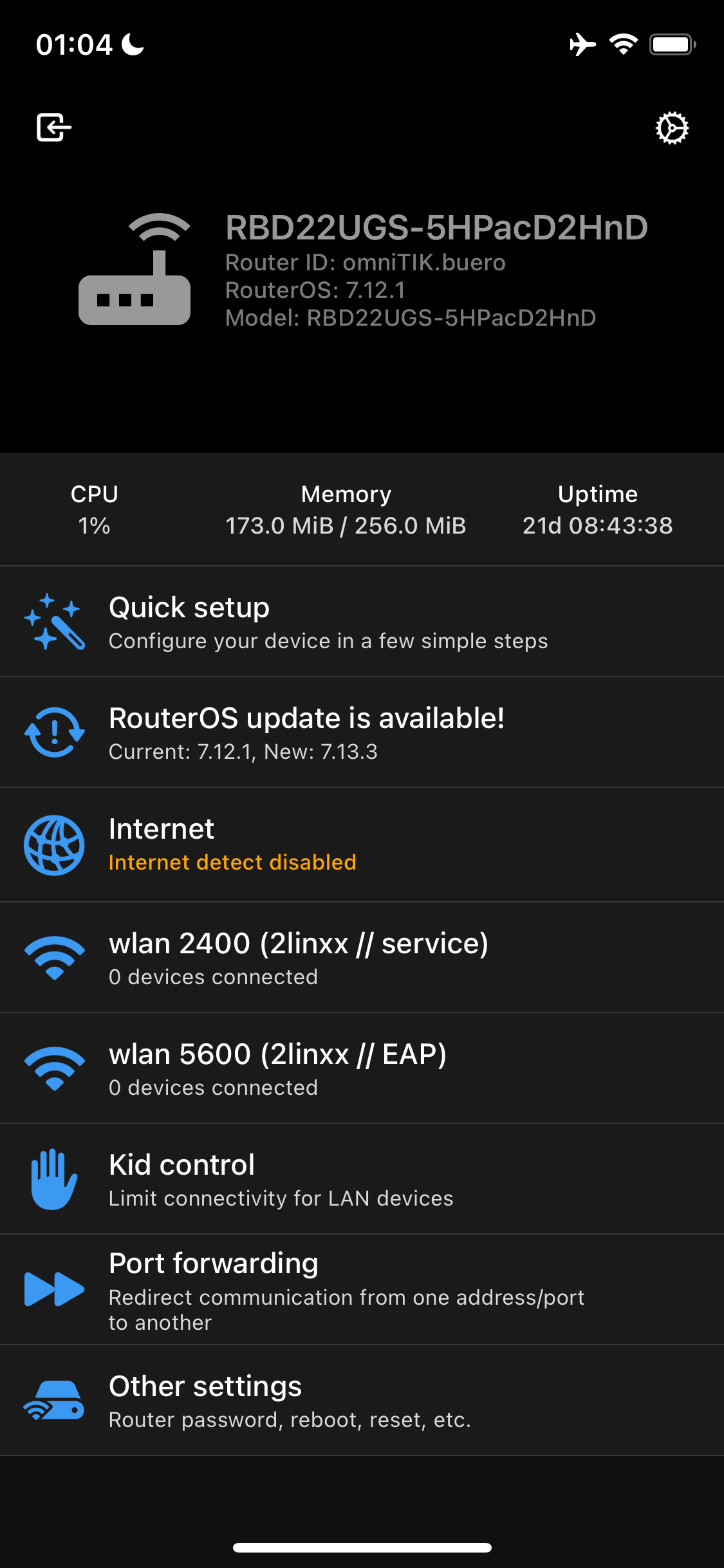Open Other settings for password and reboot

point(290,1401)
